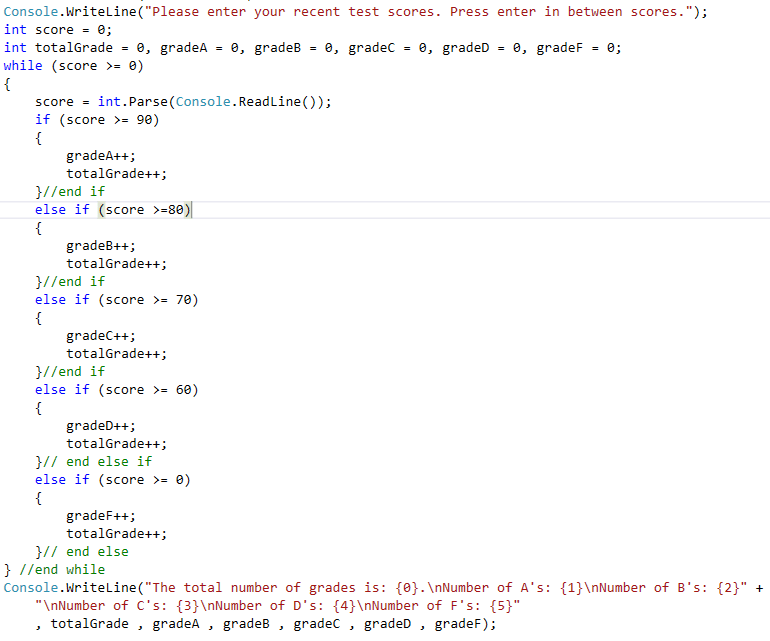Image resolution: width=770 pixels, height=641 pixels.
Task: Click the "if (score >= 90)" condition
Action: pos(97,120)
